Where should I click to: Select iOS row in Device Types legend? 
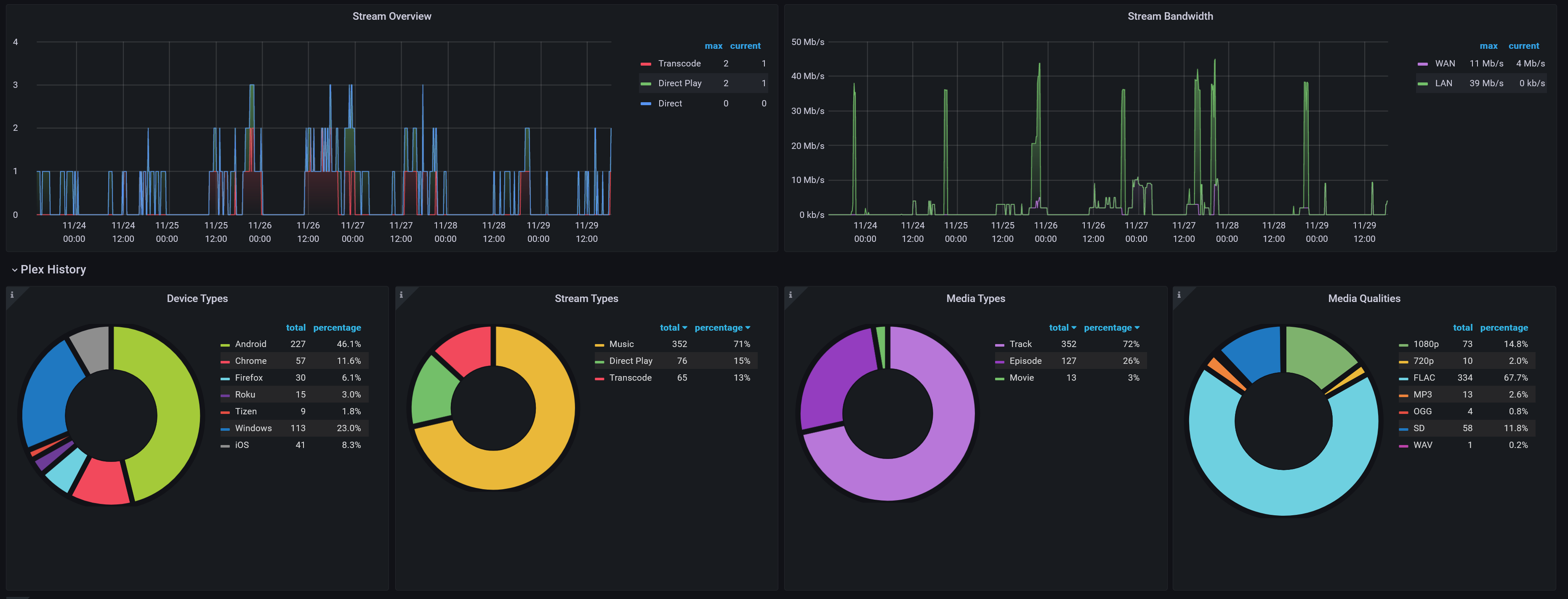click(294, 445)
